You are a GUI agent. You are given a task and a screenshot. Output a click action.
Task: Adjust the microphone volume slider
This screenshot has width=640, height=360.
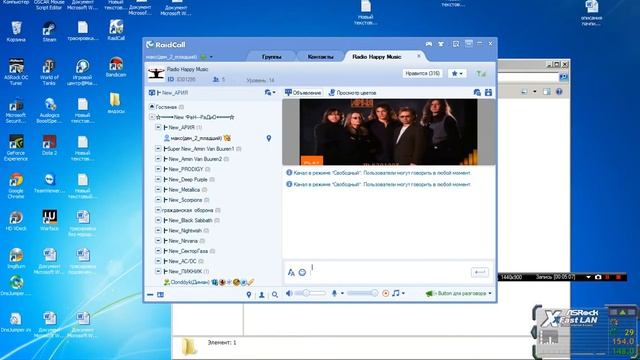362,293
